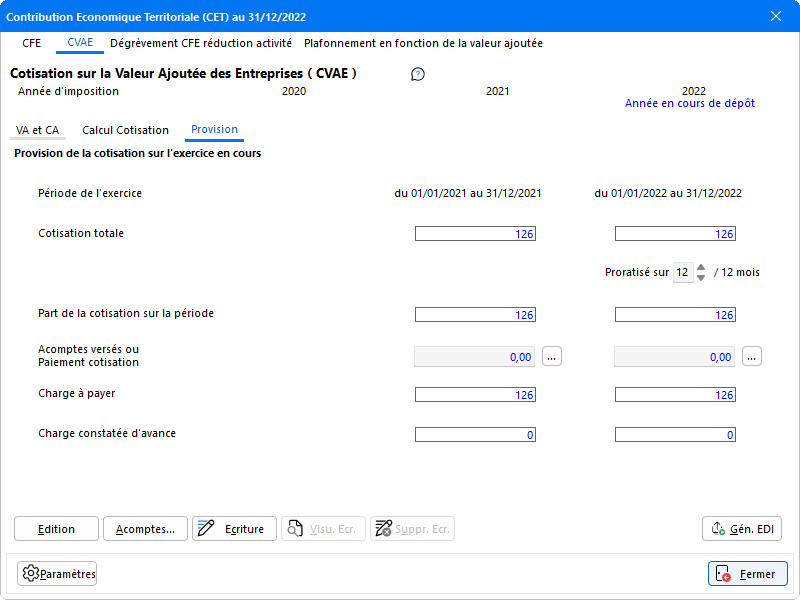Increase the prorata months with up arrow
Image resolution: width=800 pixels, height=600 pixels.
pyautogui.click(x=701, y=267)
